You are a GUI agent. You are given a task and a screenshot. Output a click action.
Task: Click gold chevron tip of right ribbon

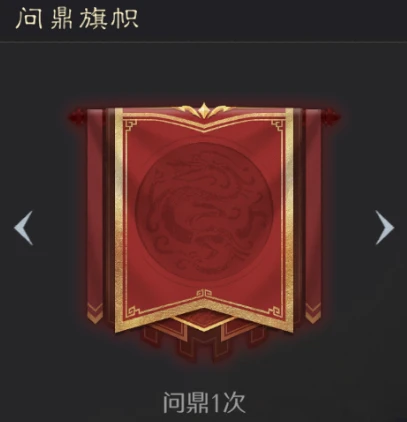tap(313, 313)
